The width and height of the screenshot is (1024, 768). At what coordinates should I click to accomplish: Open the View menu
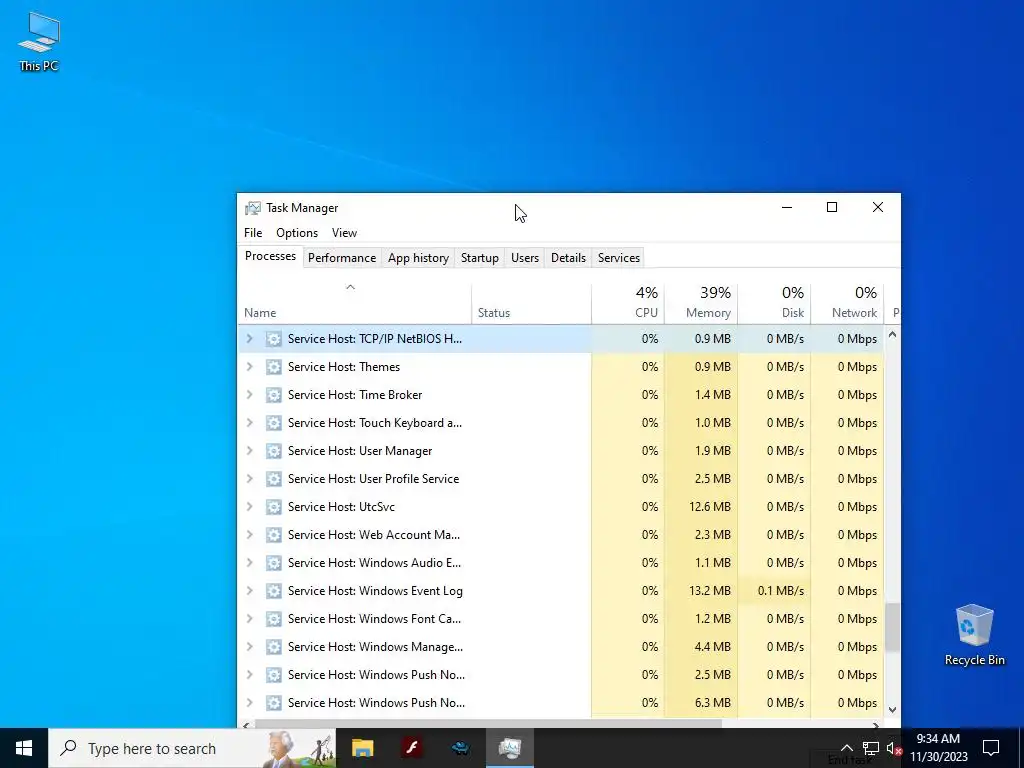point(344,232)
